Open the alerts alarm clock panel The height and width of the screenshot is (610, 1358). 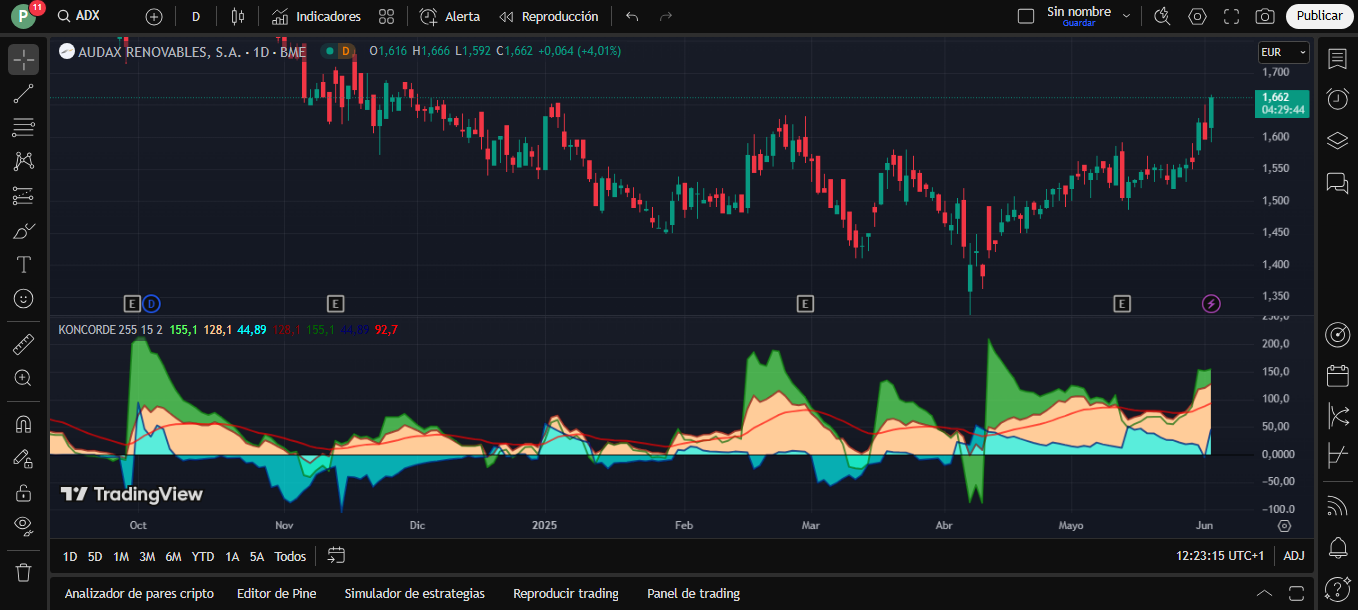(1338, 99)
